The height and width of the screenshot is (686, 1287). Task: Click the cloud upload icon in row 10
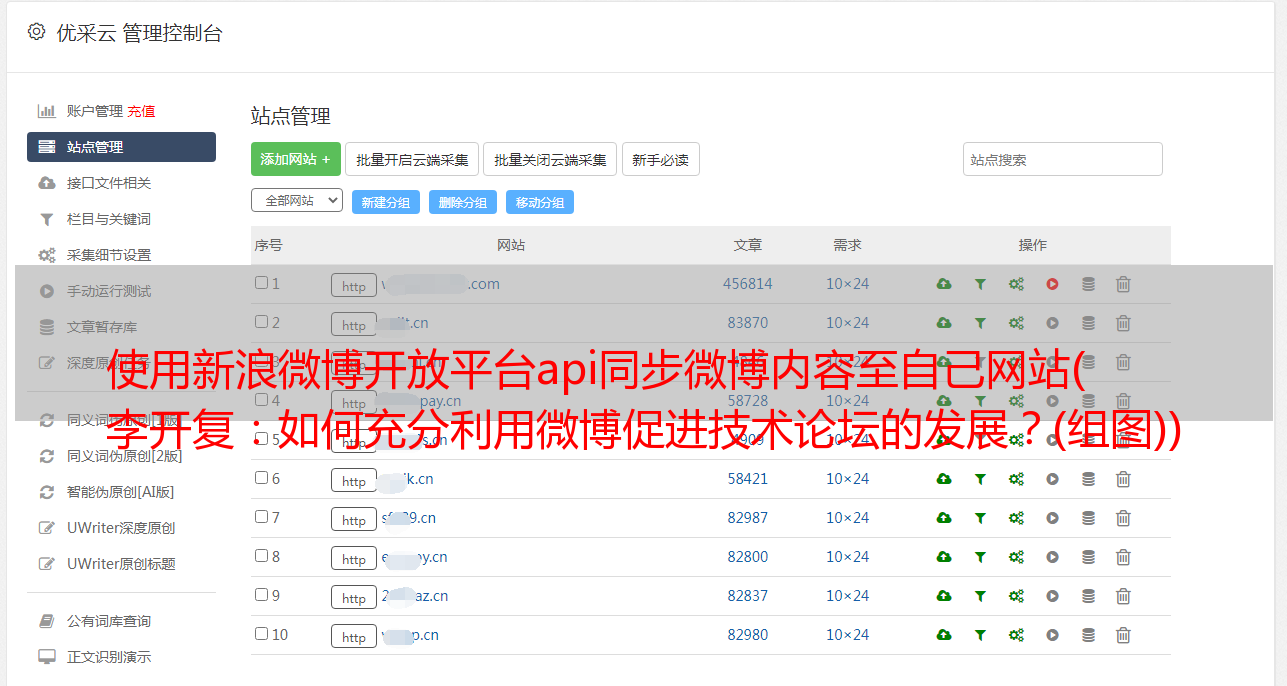944,635
